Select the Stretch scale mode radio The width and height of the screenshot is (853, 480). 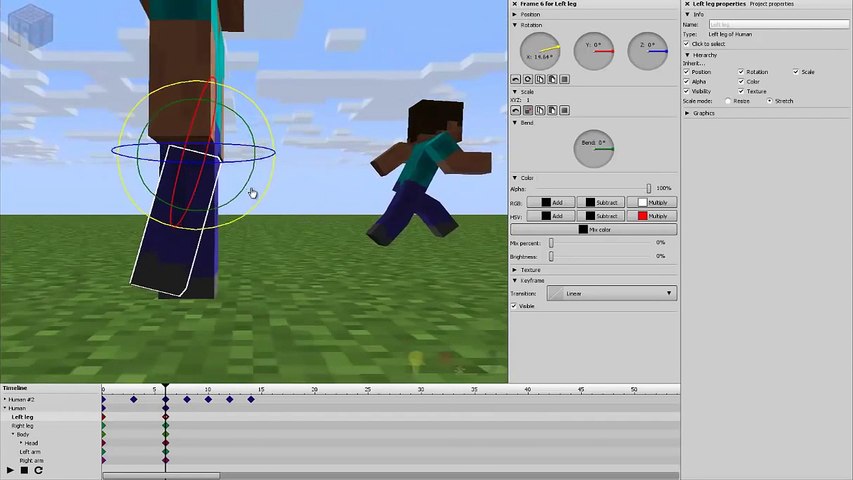point(770,101)
